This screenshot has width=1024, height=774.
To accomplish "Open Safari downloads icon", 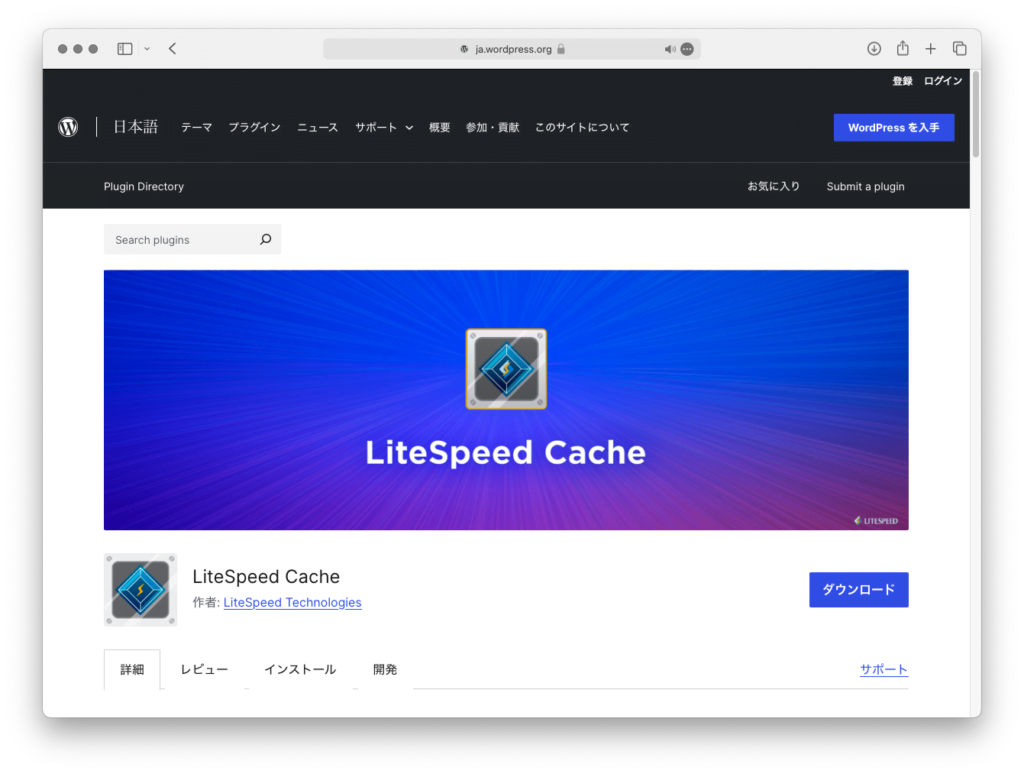I will (874, 49).
